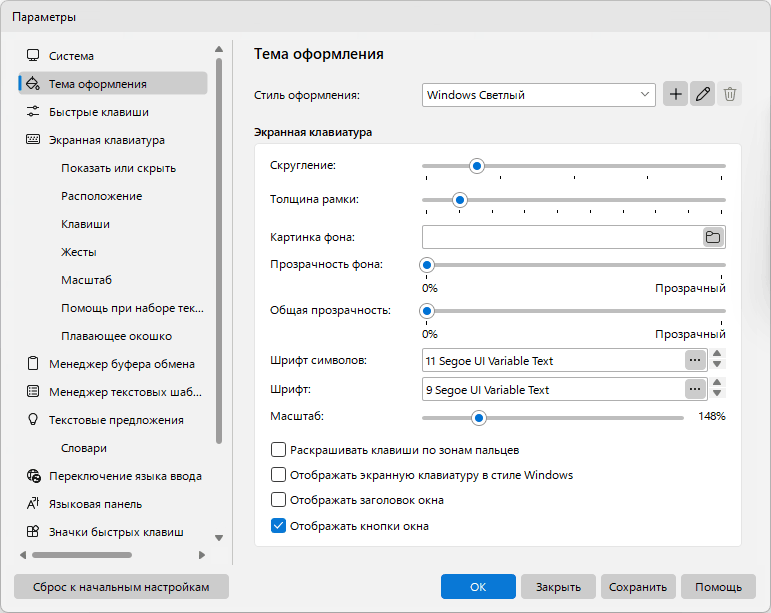Click the Сохранить button
Viewport: 771px width, 613px height.
(x=638, y=587)
